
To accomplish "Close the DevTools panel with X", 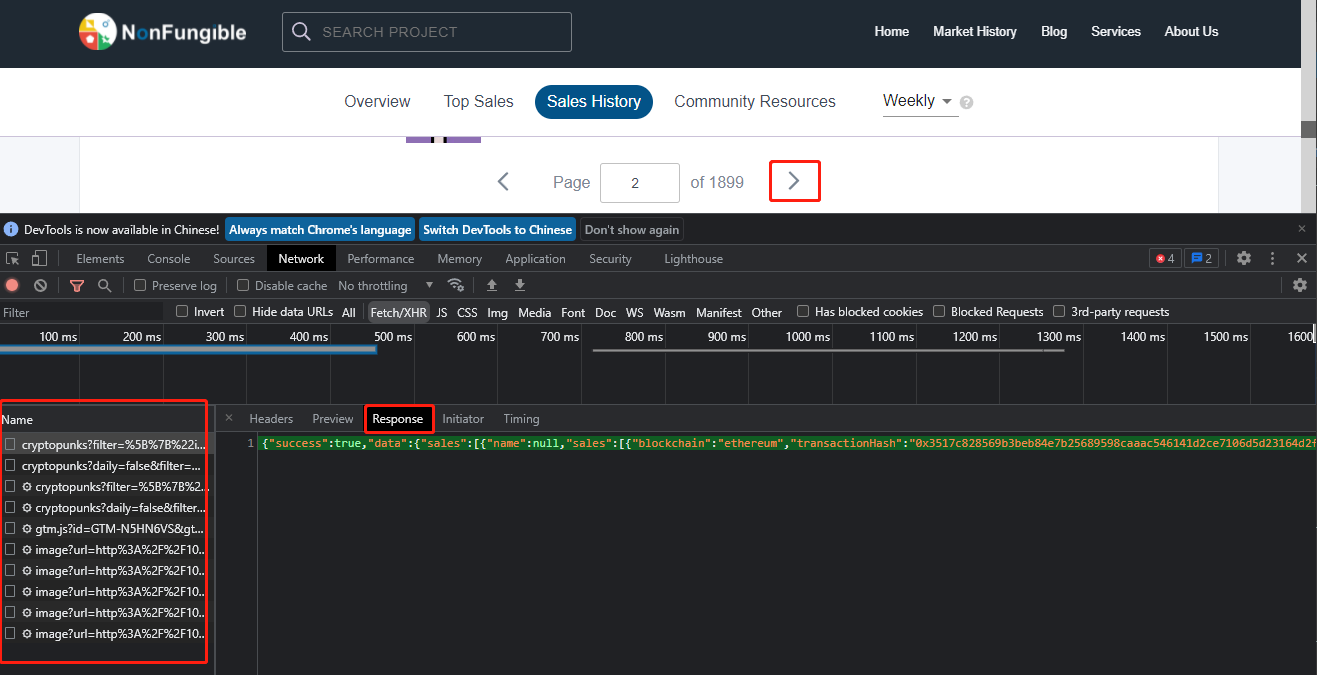I will pos(1302,258).
